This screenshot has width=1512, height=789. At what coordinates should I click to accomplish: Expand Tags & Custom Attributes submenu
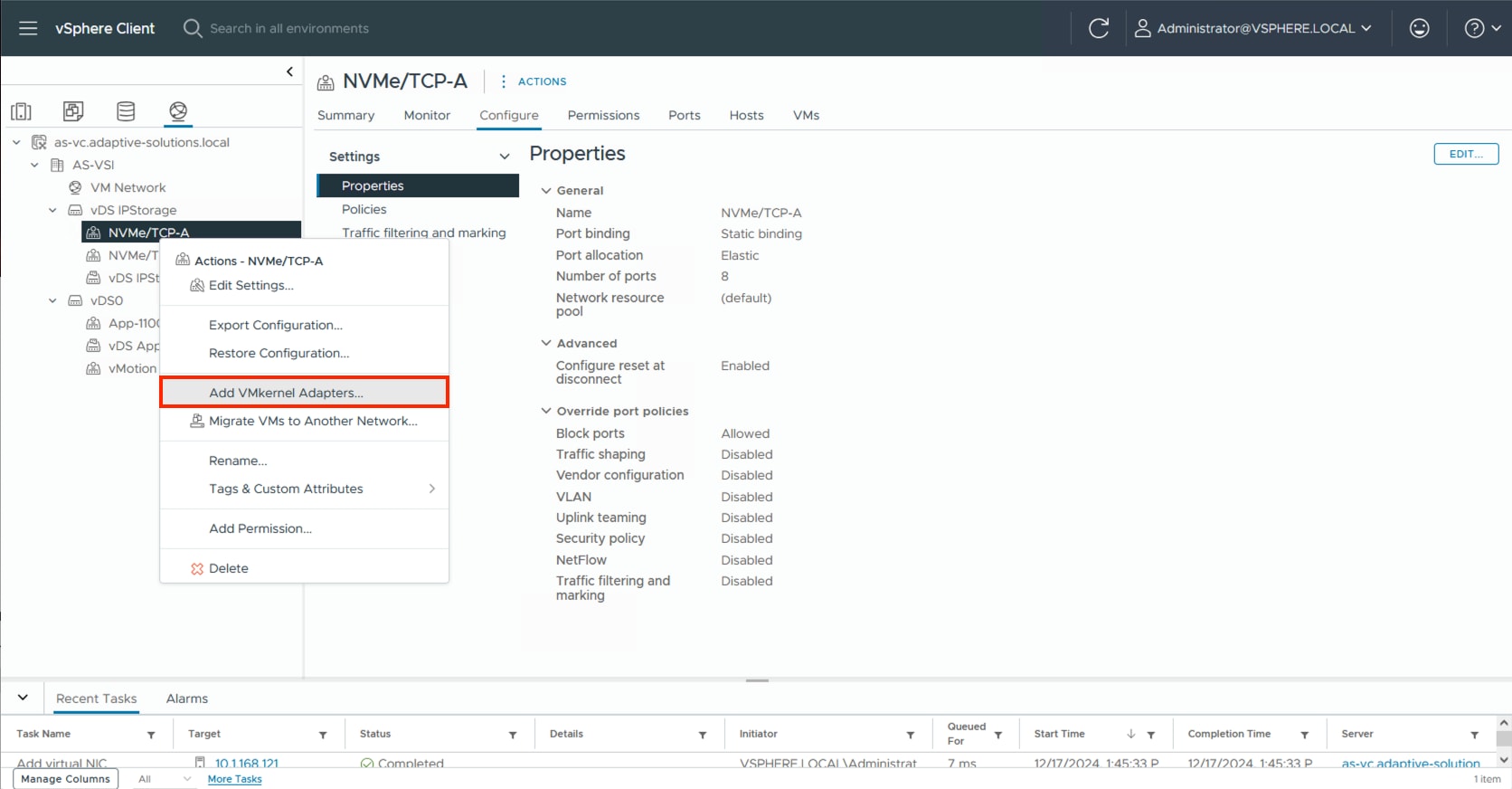click(x=304, y=489)
